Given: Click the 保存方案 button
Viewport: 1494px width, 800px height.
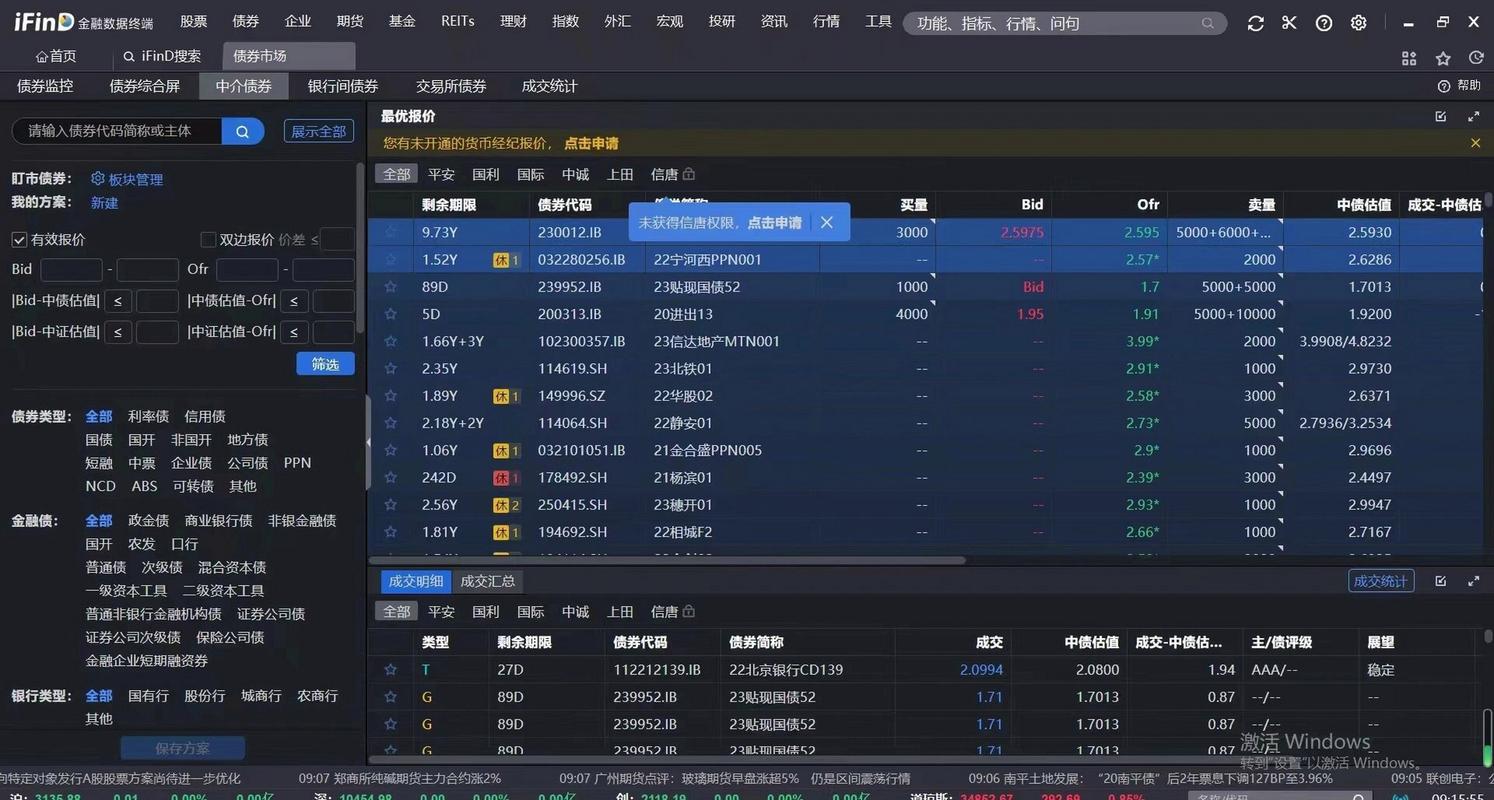Looking at the screenshot, I should [x=183, y=748].
